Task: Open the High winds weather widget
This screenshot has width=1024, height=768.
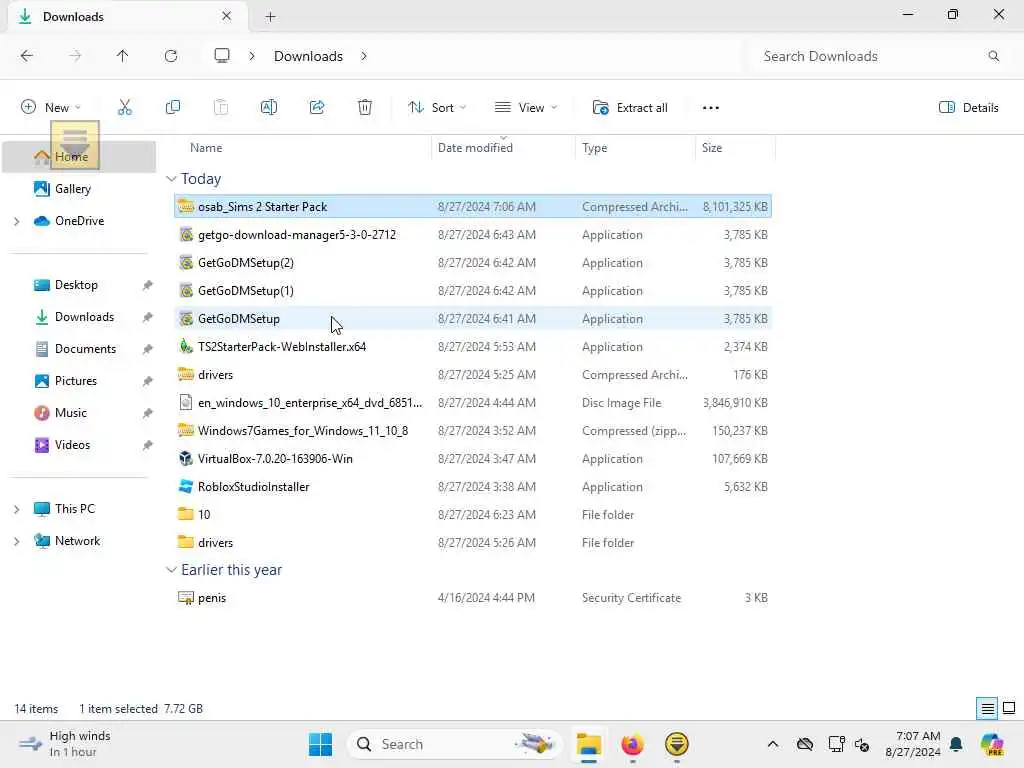Action: coord(65,744)
